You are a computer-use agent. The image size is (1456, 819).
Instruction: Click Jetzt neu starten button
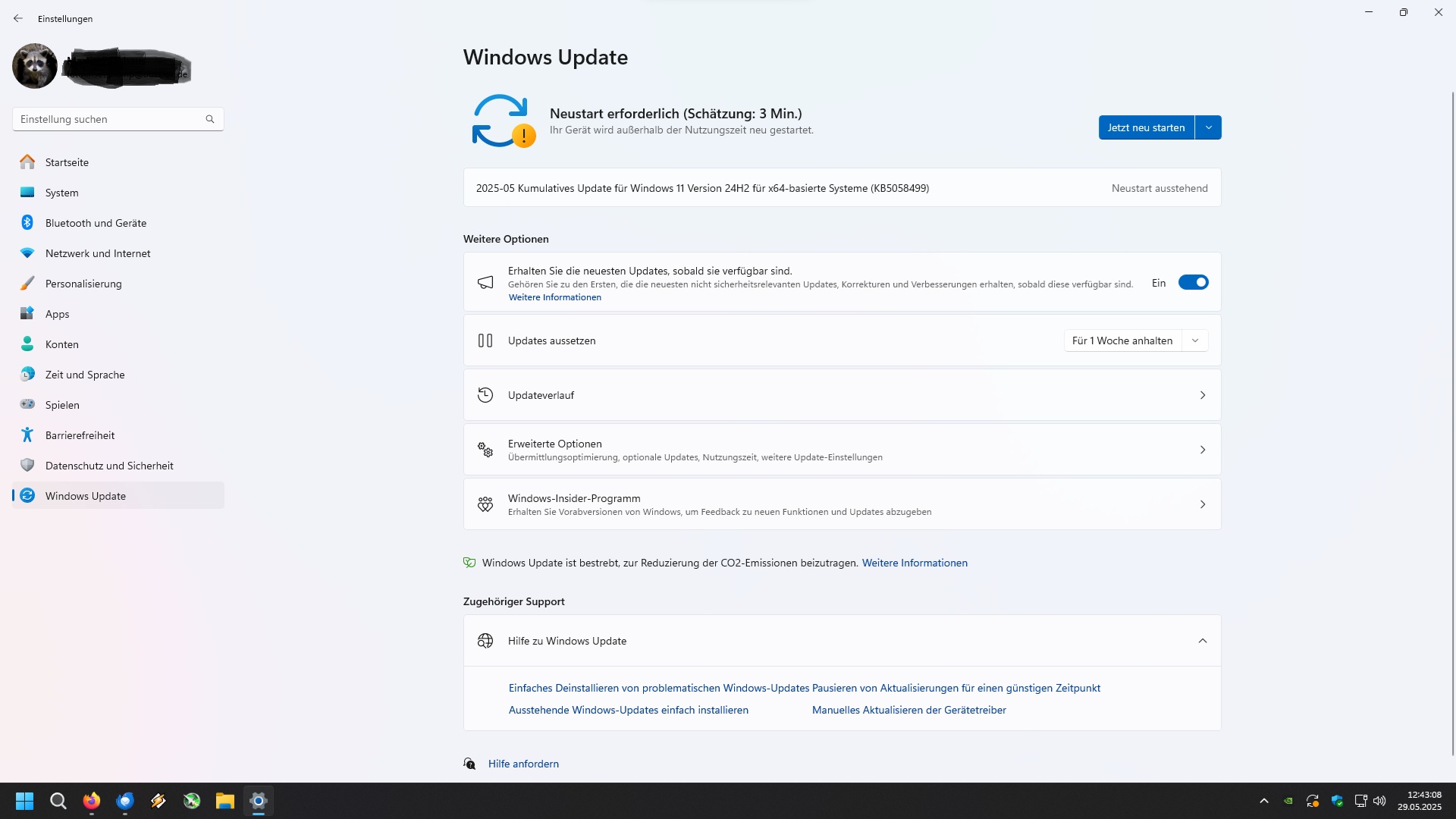tap(1146, 127)
